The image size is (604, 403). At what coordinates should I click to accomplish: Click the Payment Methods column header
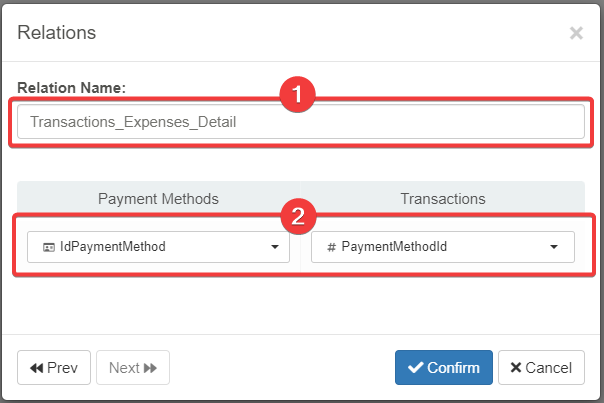pos(158,199)
